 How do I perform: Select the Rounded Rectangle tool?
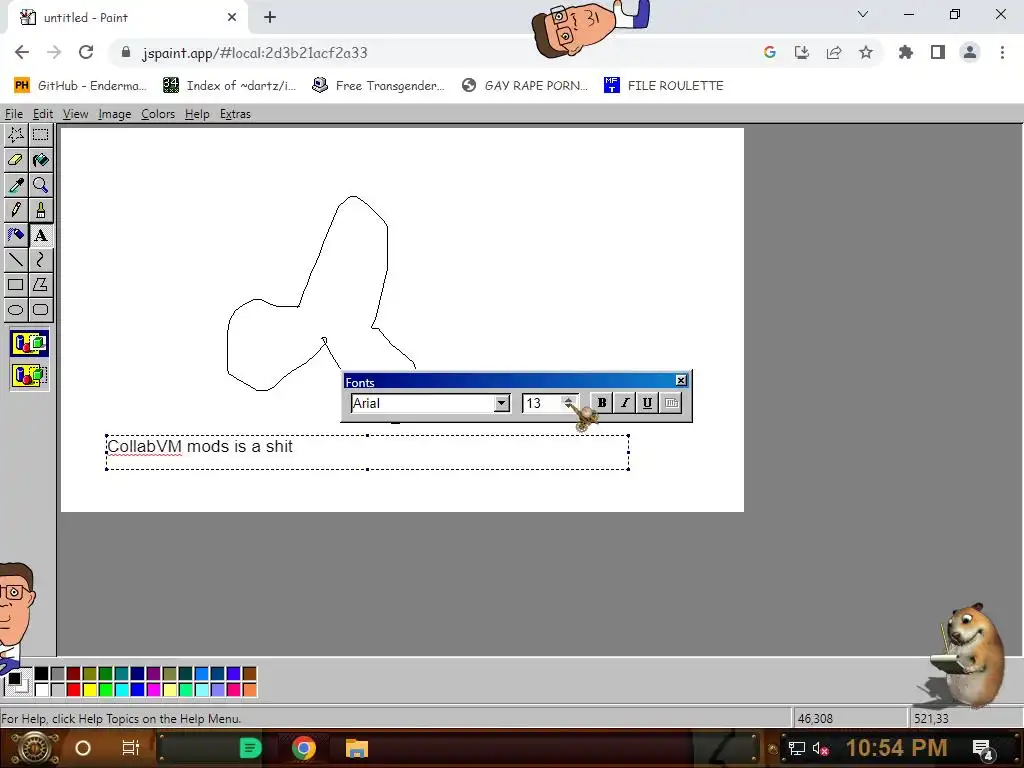point(40,310)
